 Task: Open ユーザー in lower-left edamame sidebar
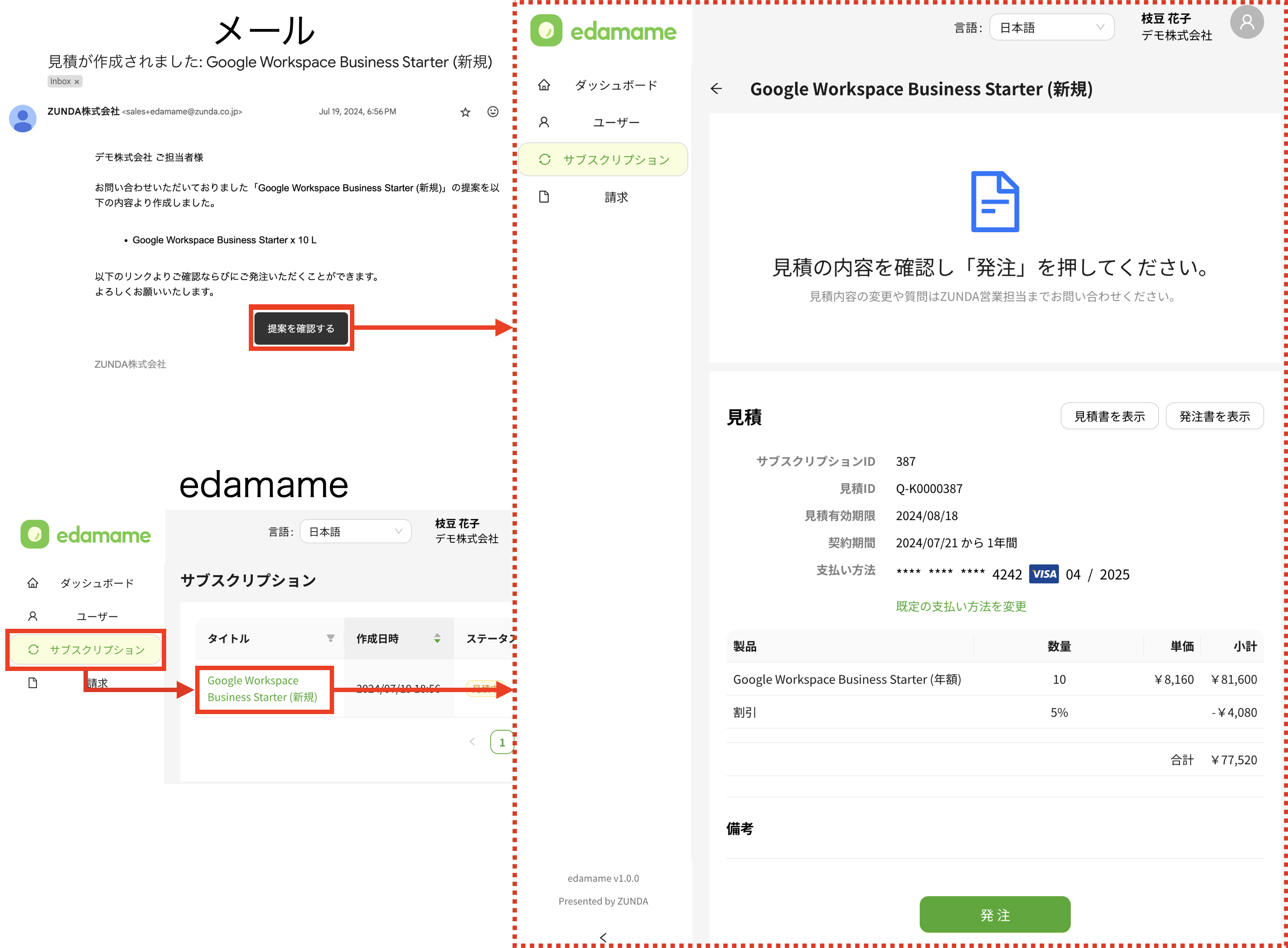(x=97, y=616)
